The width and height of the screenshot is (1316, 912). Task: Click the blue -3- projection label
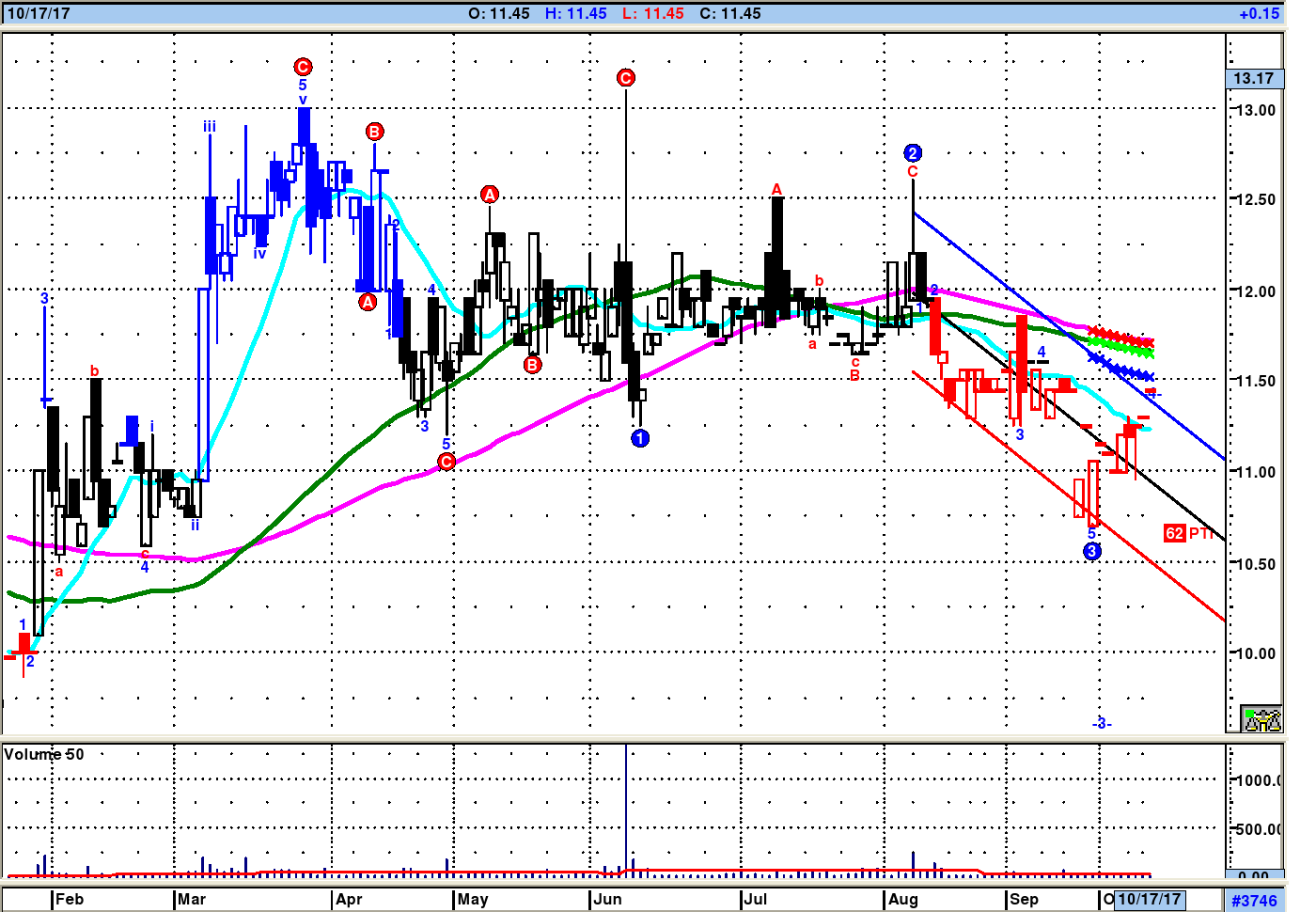[1102, 723]
